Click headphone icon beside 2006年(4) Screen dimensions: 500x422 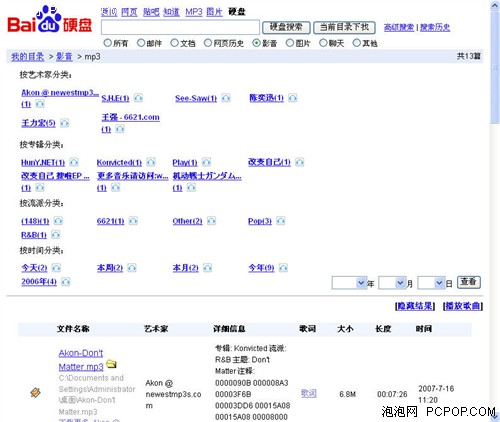pos(65,282)
